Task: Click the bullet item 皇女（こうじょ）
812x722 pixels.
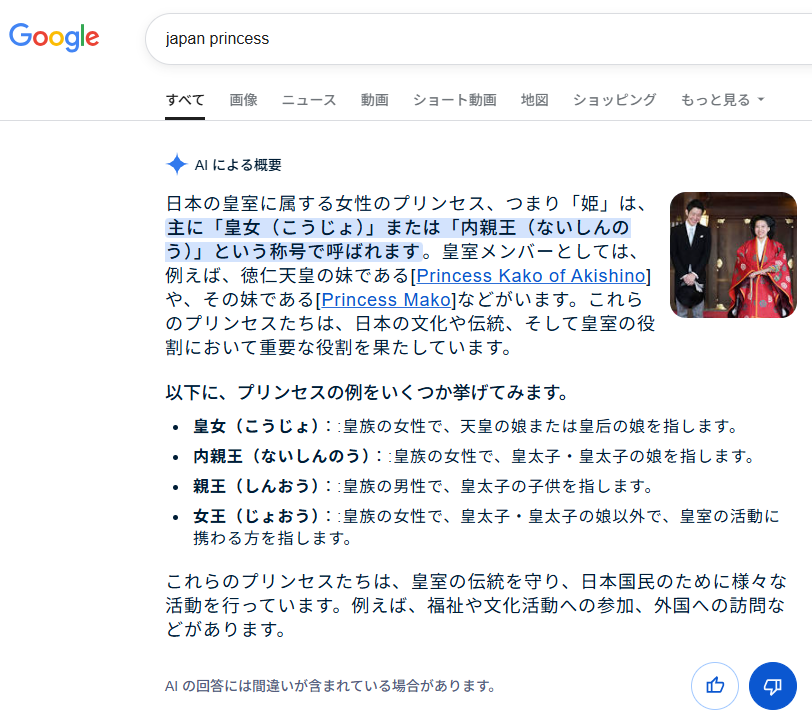Action: [x=465, y=426]
